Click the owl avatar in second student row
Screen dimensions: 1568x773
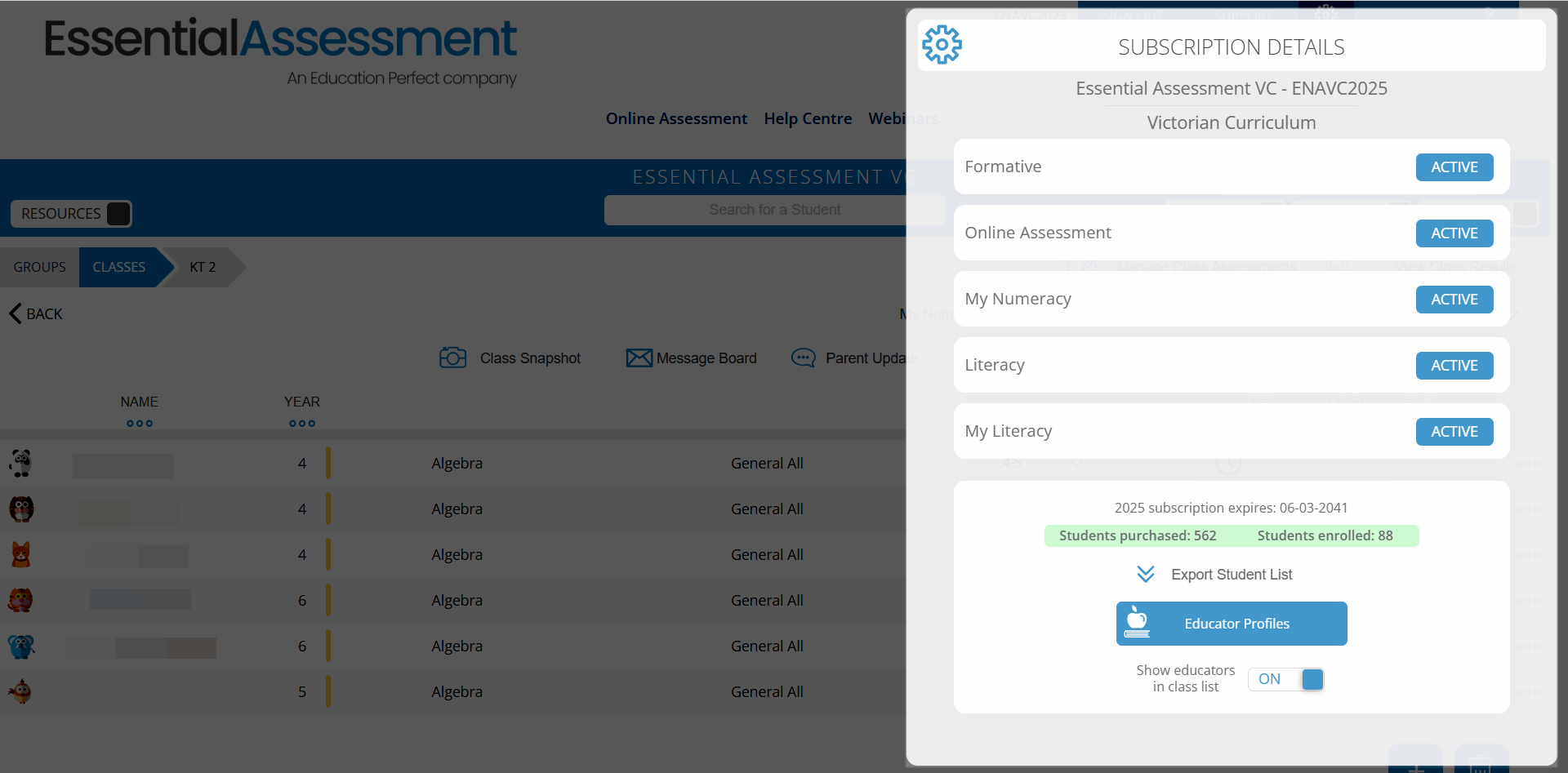click(x=20, y=509)
